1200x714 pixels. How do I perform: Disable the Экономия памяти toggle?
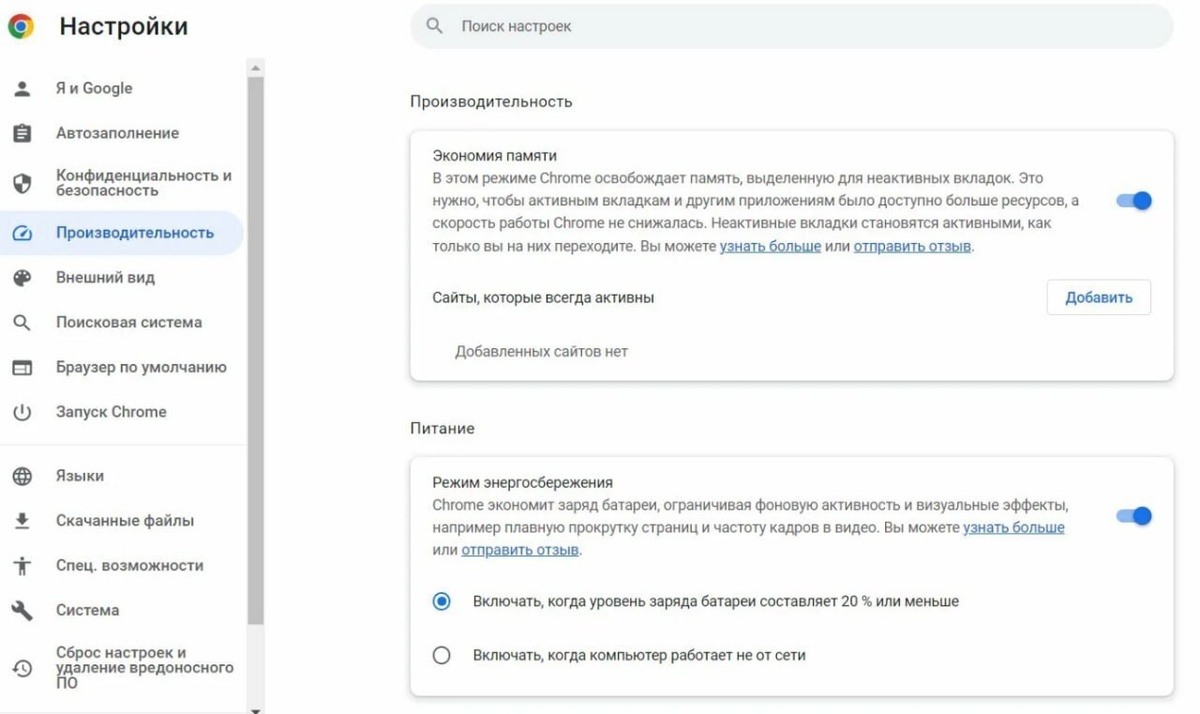[1134, 201]
